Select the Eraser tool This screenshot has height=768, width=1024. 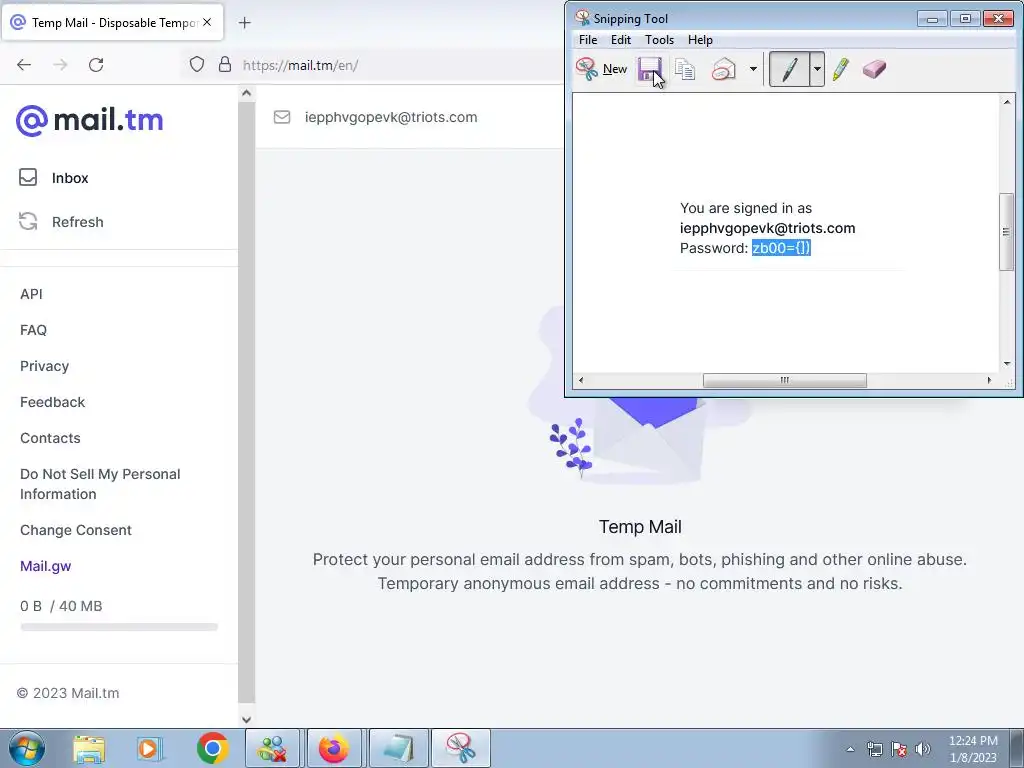[x=874, y=69]
